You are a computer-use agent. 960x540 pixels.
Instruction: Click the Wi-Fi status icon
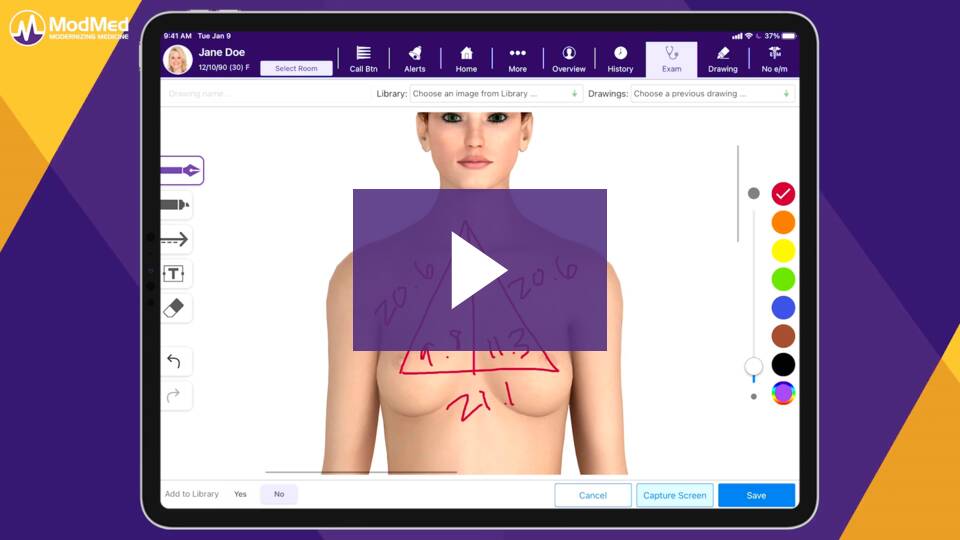tap(749, 36)
